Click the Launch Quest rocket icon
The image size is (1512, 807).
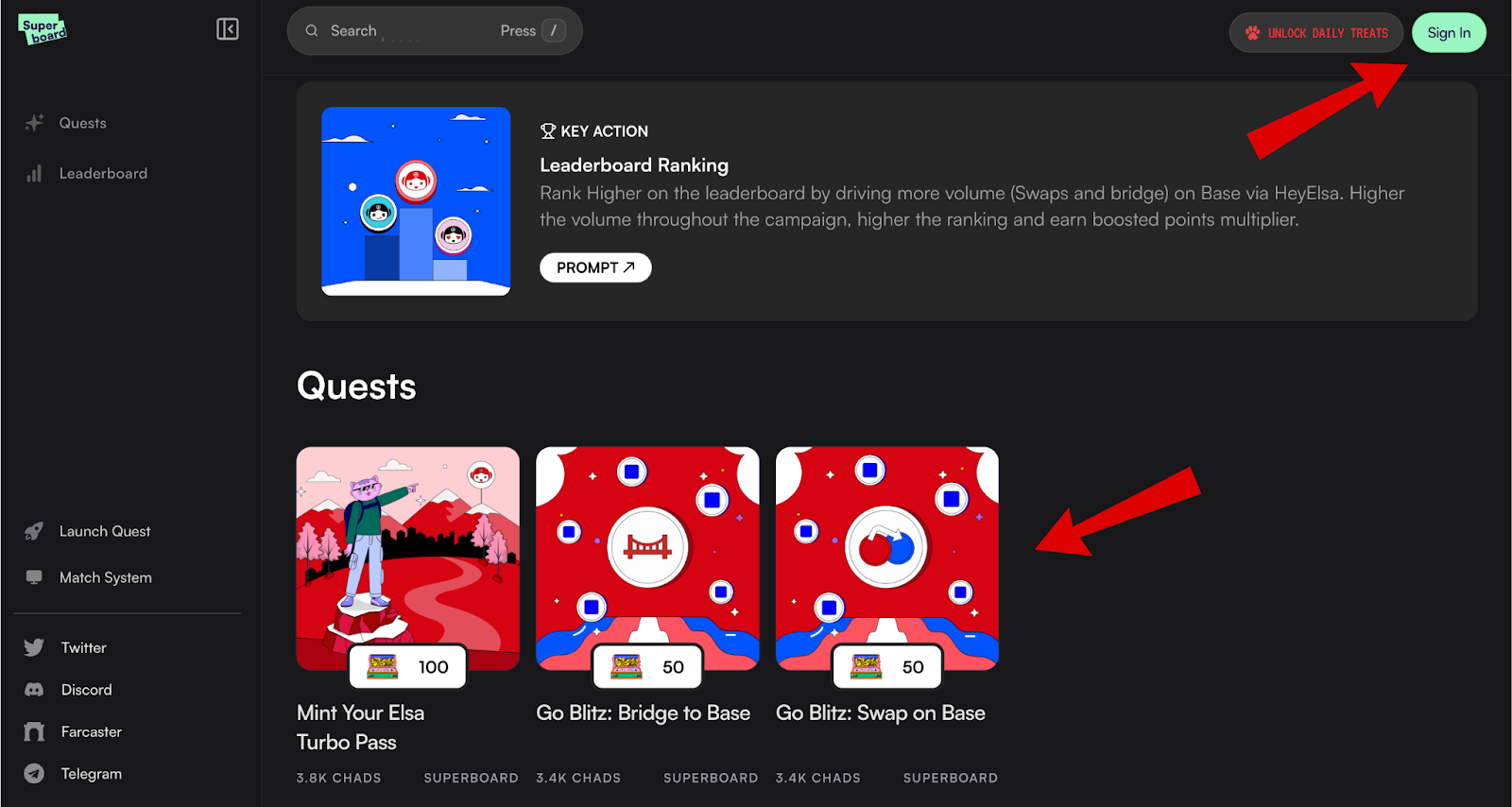pyautogui.click(x=34, y=531)
